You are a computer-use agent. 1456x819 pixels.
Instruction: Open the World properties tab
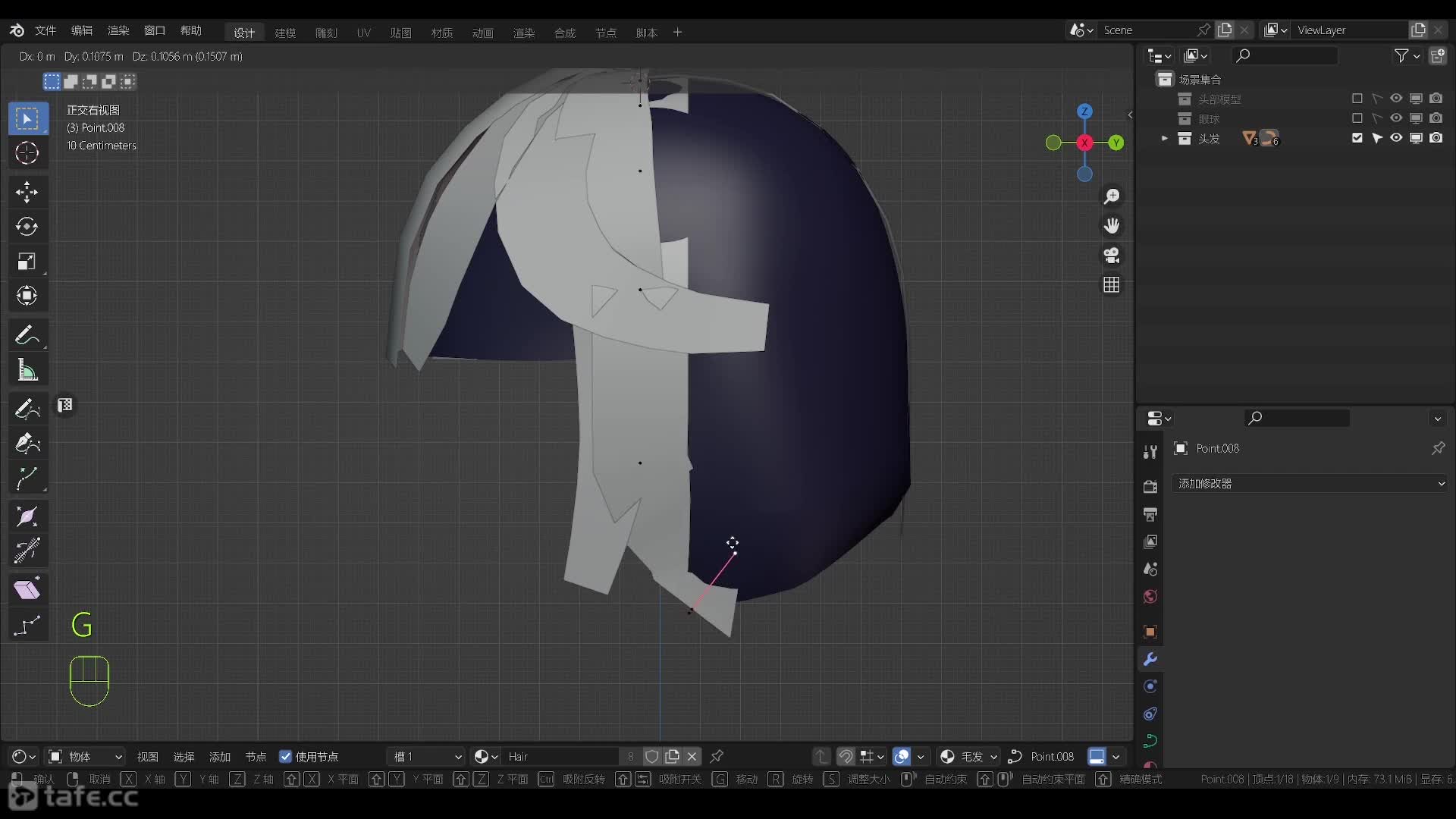(x=1150, y=597)
